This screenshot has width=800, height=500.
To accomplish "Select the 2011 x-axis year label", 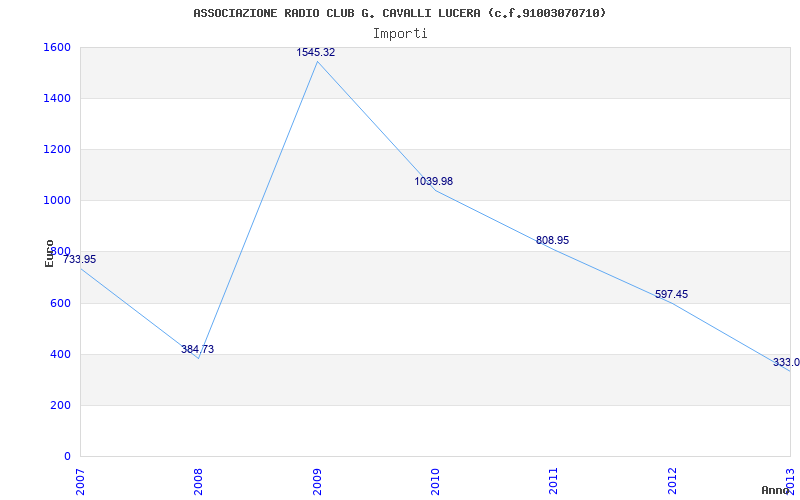I will point(554,481).
